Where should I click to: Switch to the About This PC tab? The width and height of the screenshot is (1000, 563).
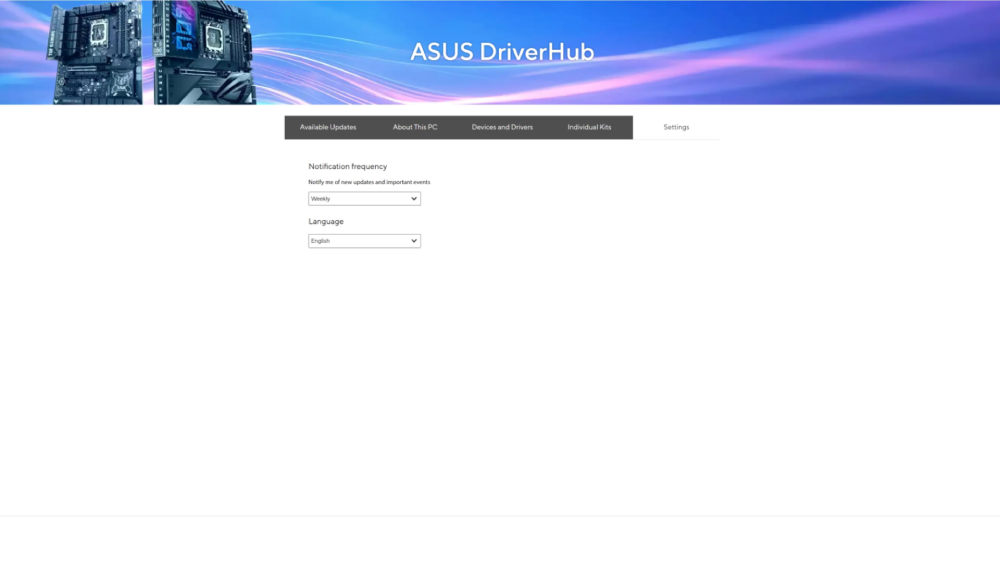(x=415, y=127)
